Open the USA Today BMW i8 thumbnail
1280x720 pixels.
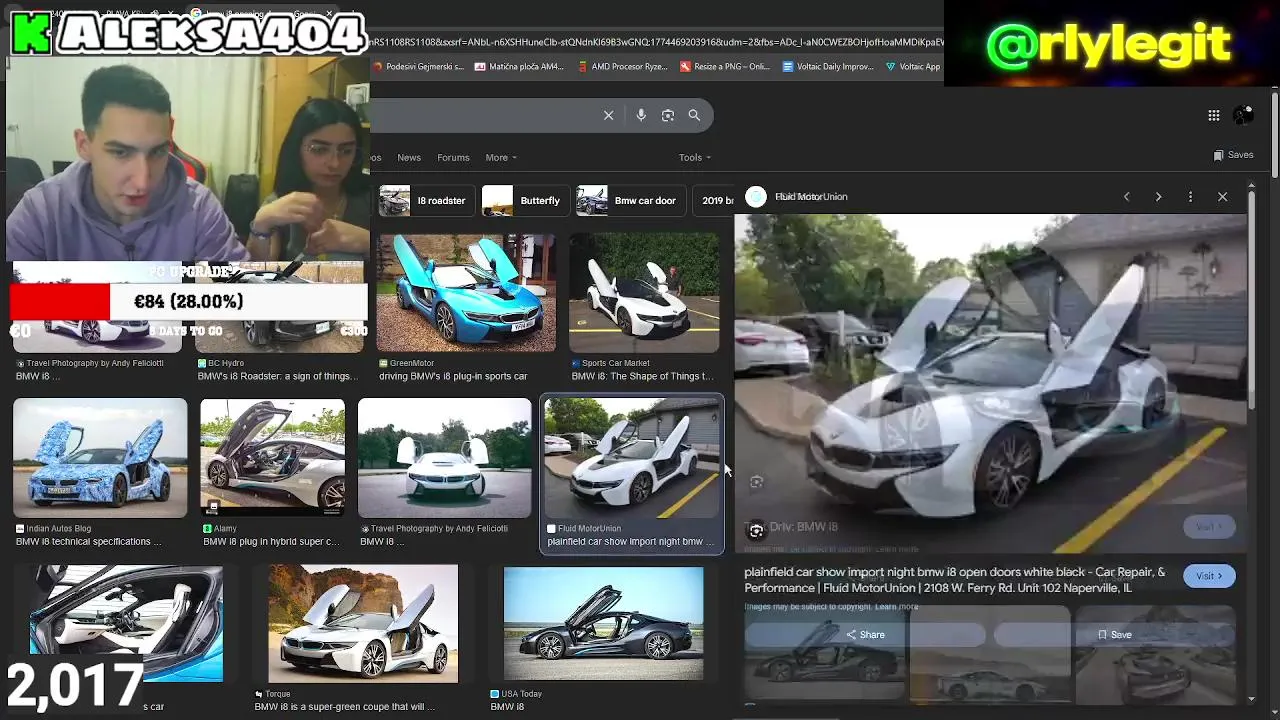point(603,624)
